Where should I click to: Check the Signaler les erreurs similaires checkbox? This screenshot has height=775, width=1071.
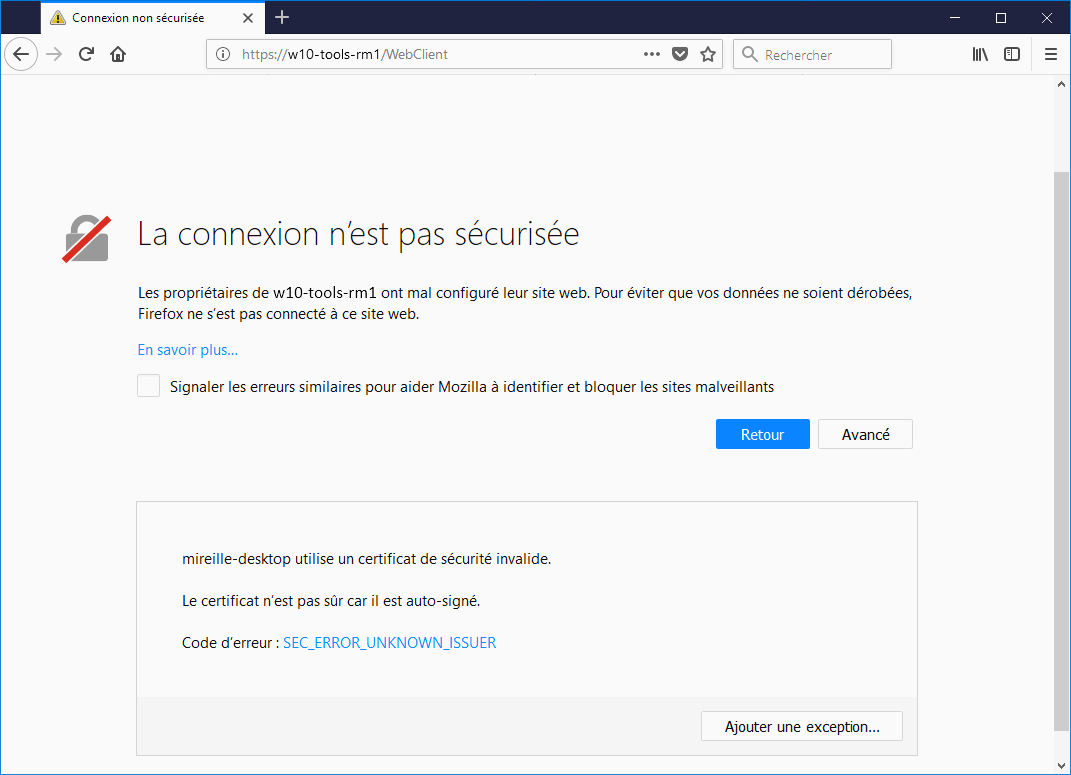[148, 386]
